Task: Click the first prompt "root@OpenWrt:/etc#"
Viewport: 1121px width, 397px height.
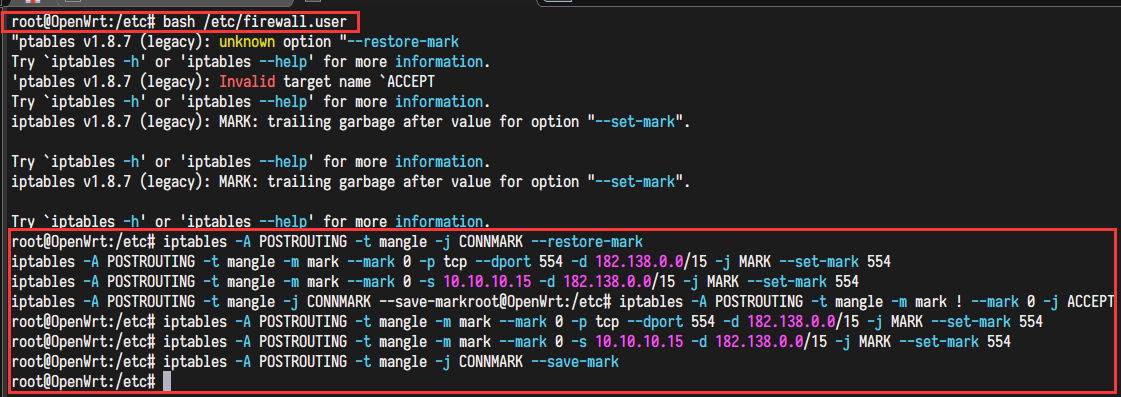Action: (84, 21)
